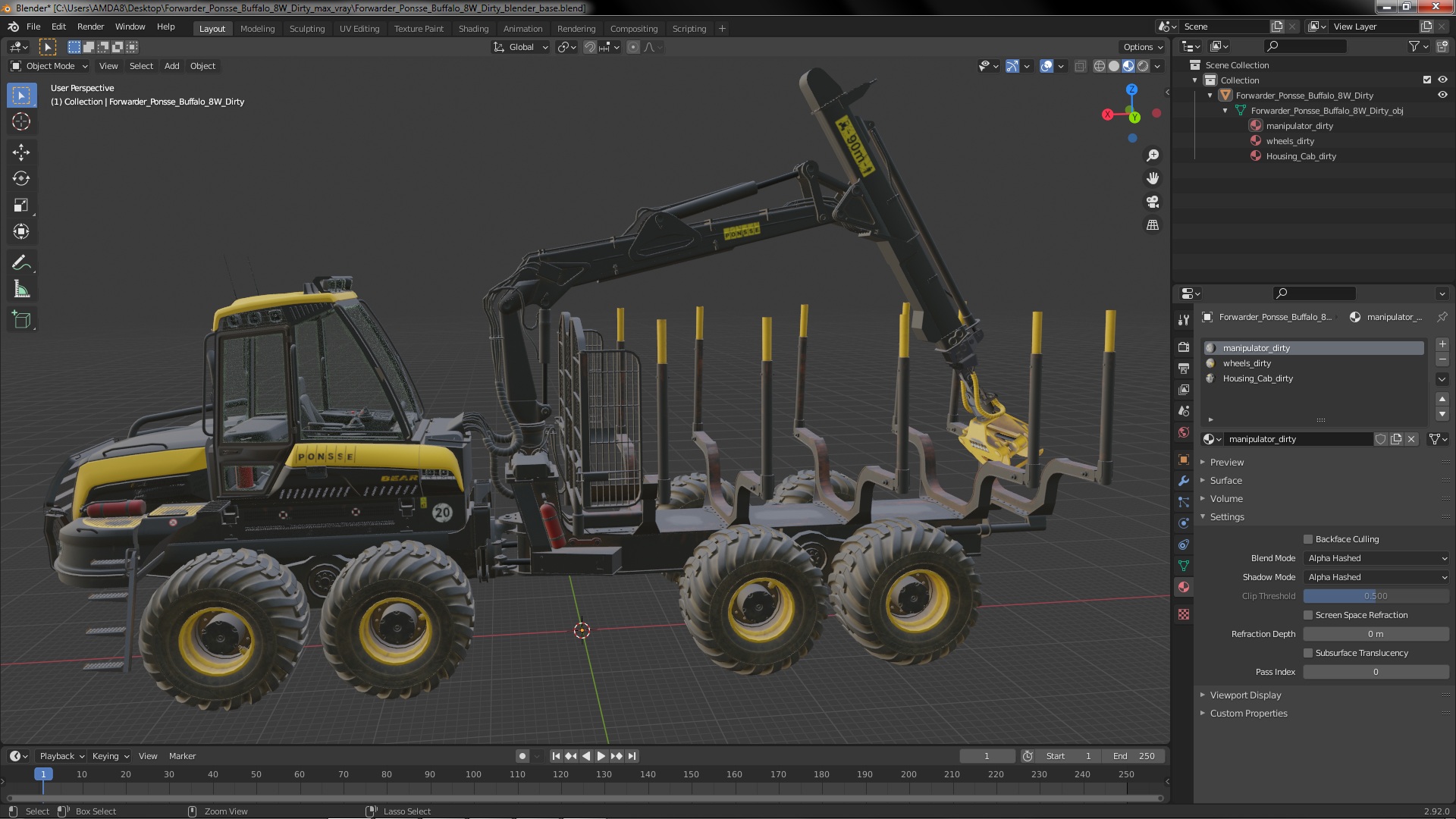Click the pan view hand icon

point(1153,178)
